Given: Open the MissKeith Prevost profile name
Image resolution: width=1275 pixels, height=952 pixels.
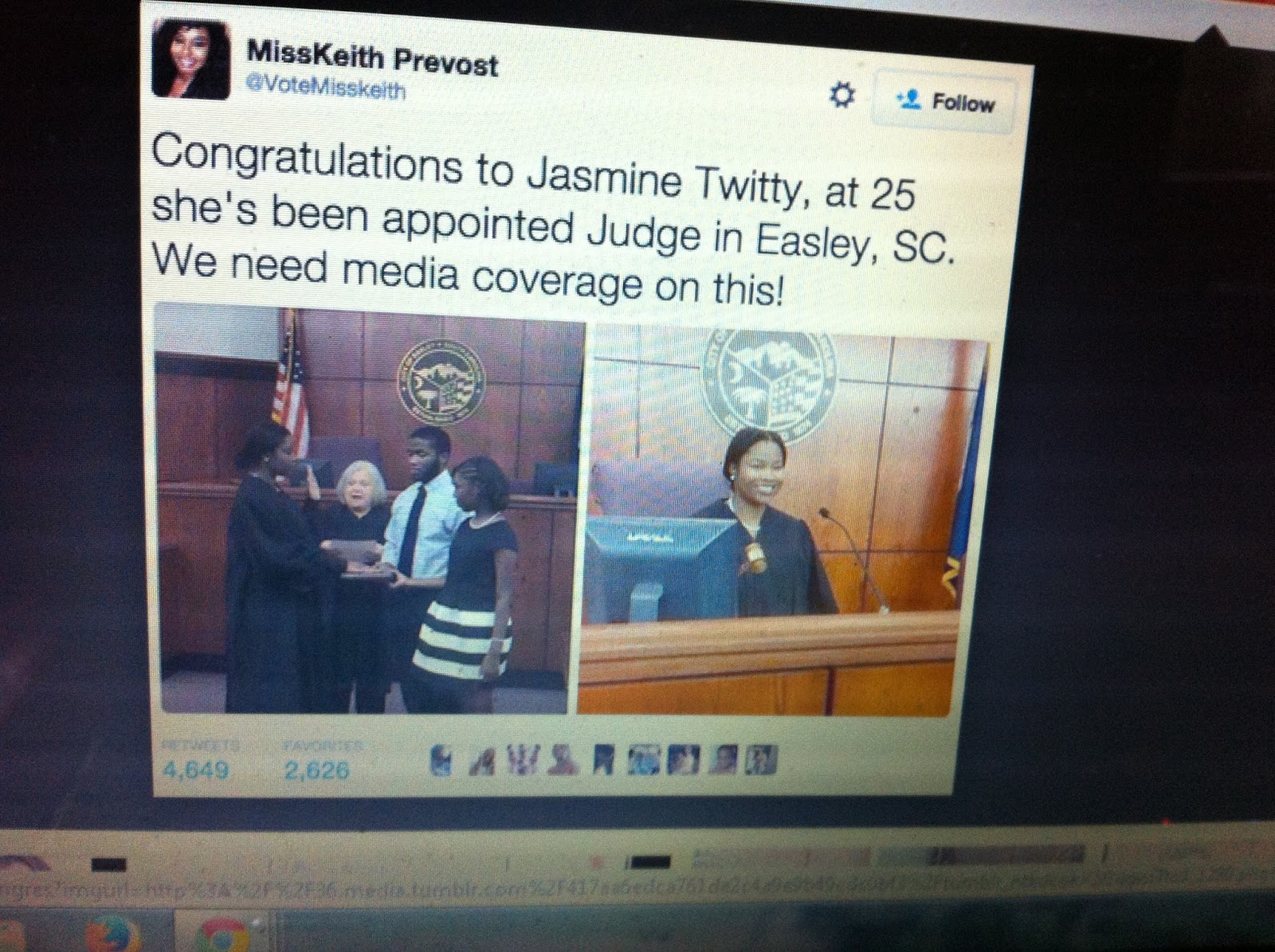Looking at the screenshot, I should point(372,58).
